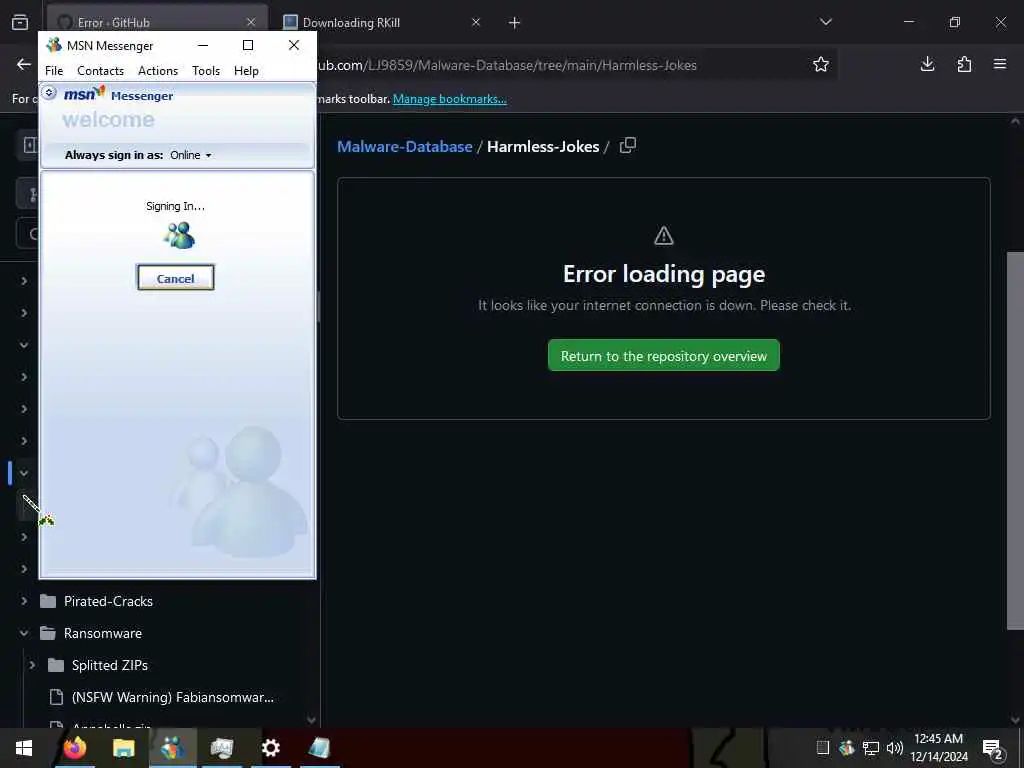
Task: Open the Firefox hamburger application menu
Action: click(1000, 64)
